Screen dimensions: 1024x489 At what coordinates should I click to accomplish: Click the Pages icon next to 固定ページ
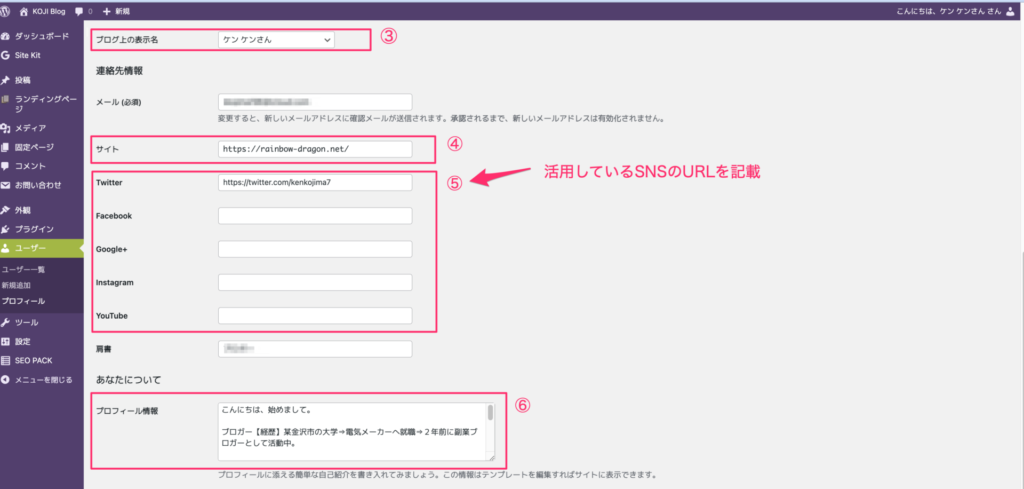[x=5, y=147]
